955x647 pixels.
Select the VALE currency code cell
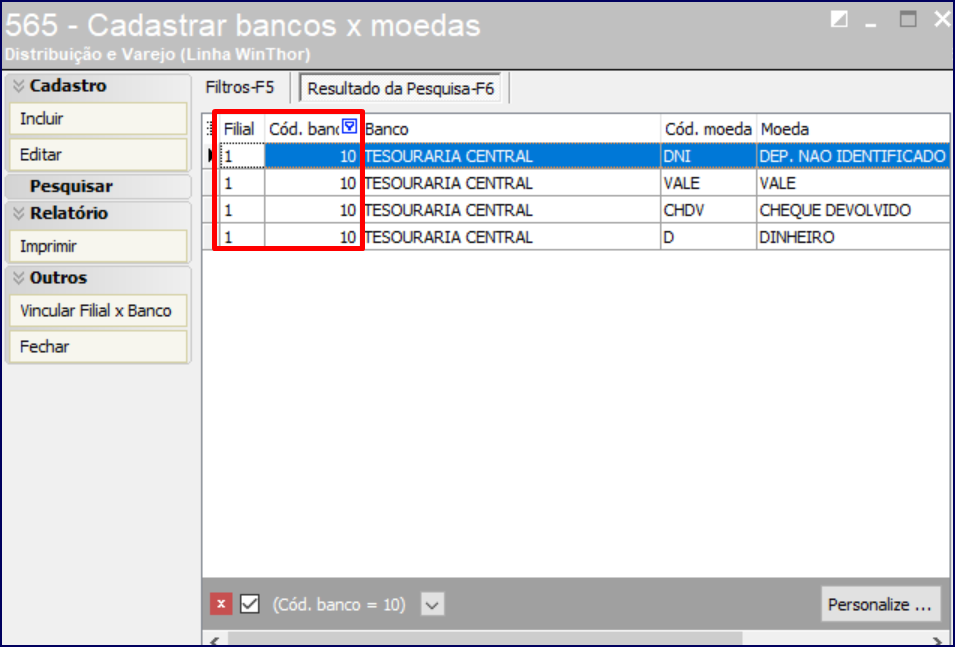point(708,183)
